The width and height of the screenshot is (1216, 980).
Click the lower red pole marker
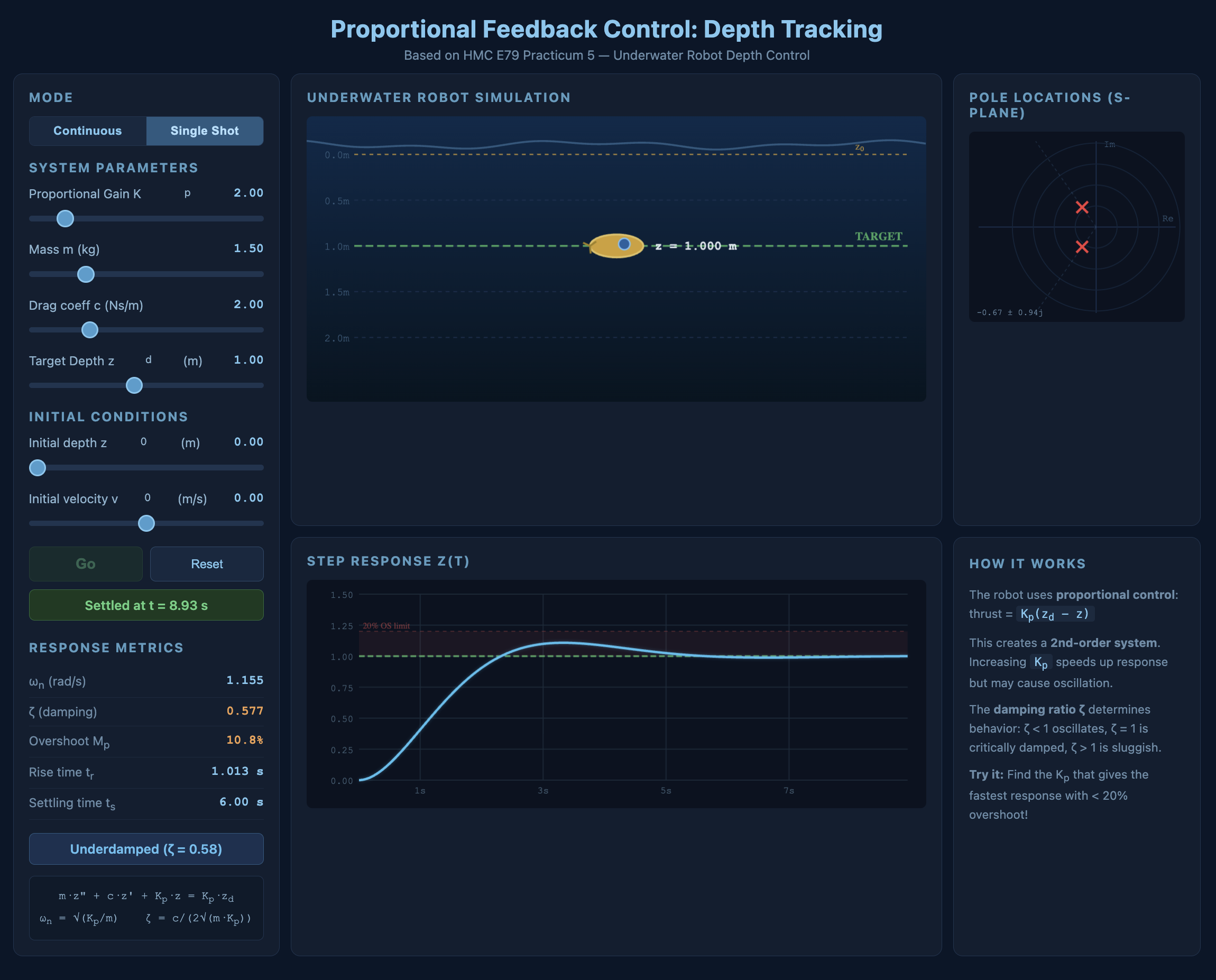pyautogui.click(x=1082, y=247)
